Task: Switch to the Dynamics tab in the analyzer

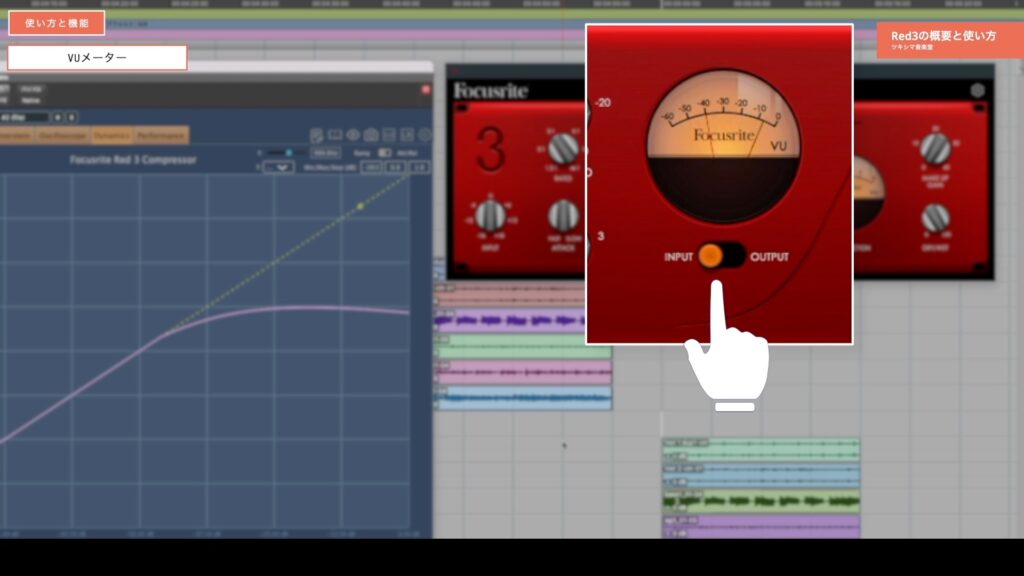Action: tap(112, 135)
